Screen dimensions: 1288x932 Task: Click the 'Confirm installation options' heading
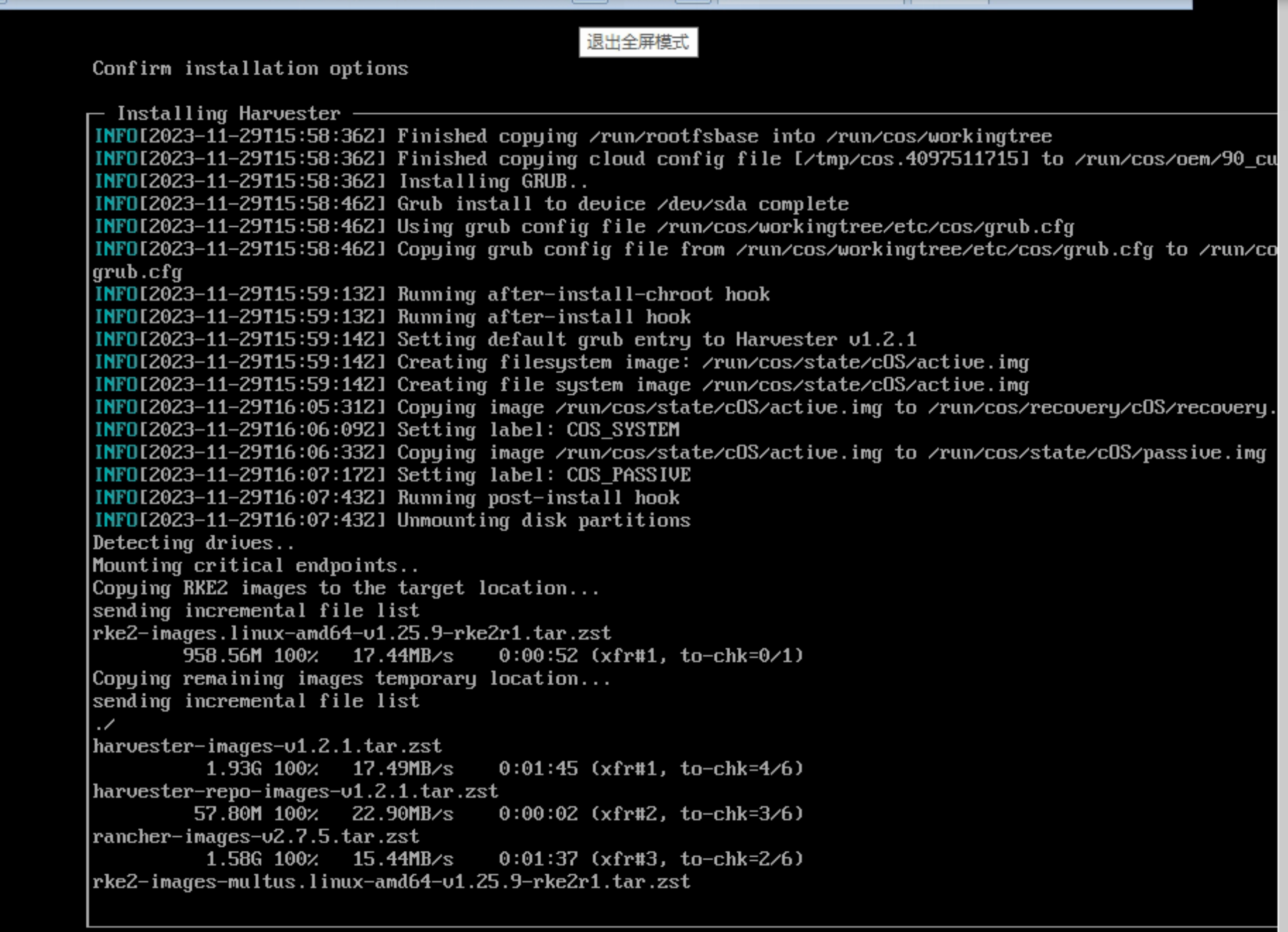click(250, 68)
